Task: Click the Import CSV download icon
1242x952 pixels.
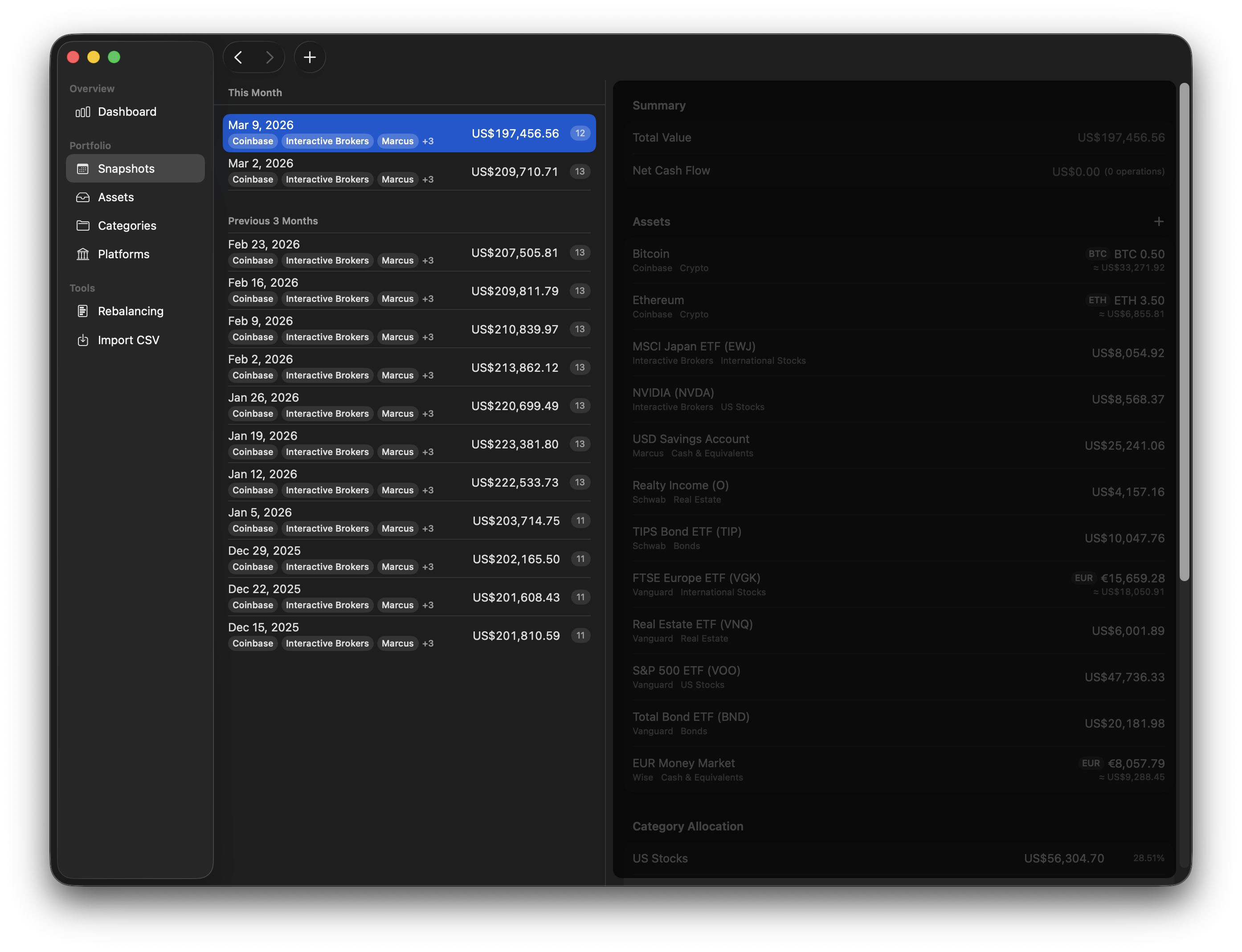Action: [83, 339]
